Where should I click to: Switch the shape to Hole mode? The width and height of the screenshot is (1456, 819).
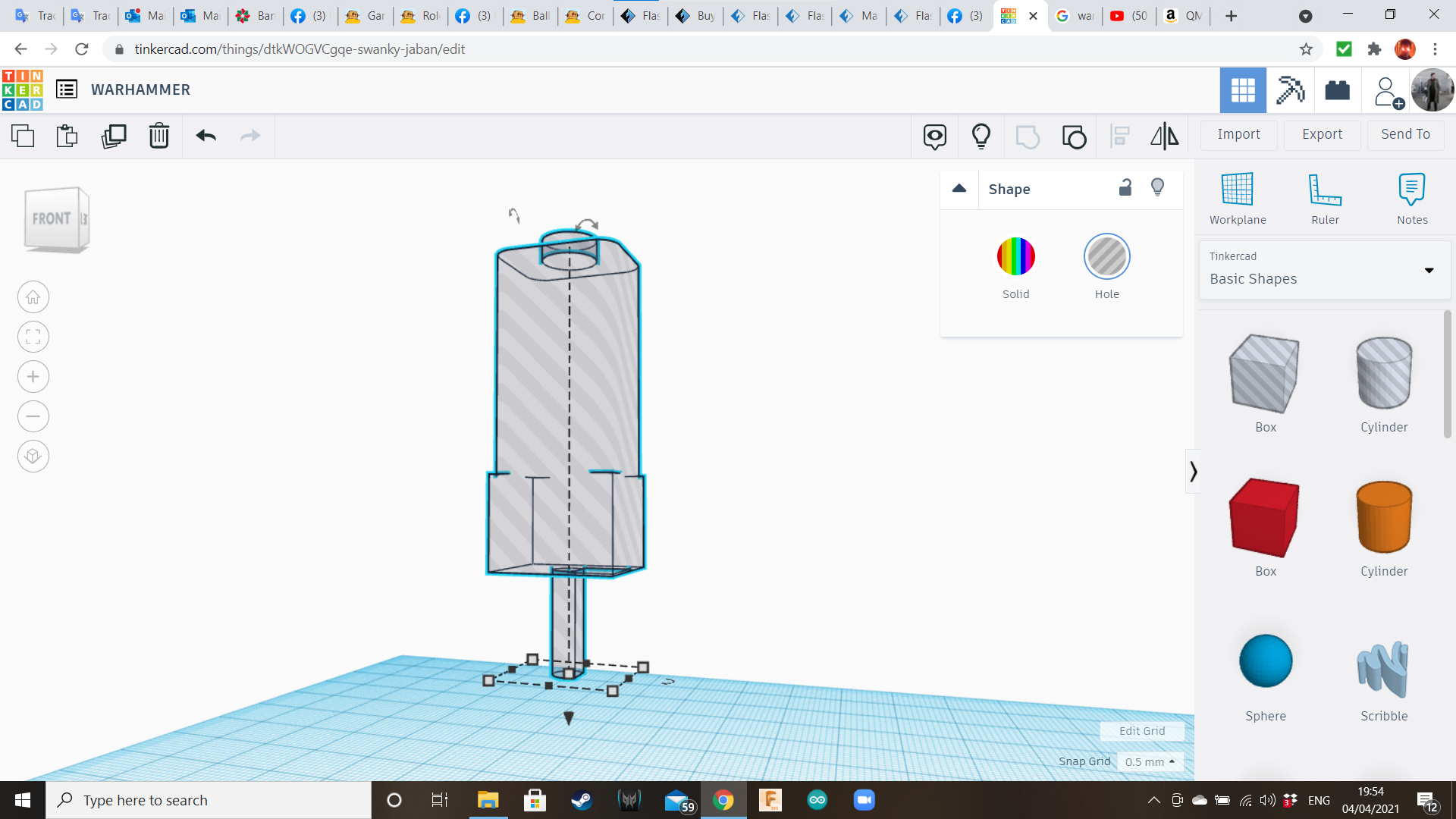(1106, 257)
